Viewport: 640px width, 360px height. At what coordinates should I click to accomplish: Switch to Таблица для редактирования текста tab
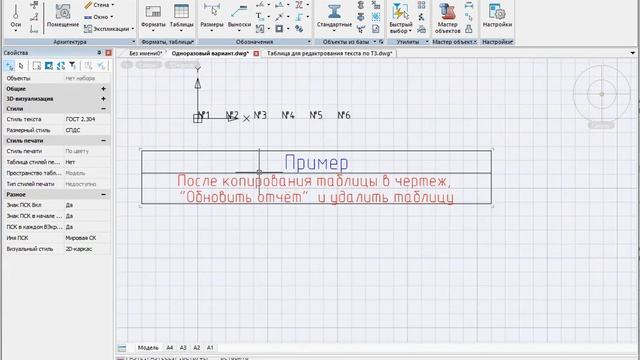[330, 53]
